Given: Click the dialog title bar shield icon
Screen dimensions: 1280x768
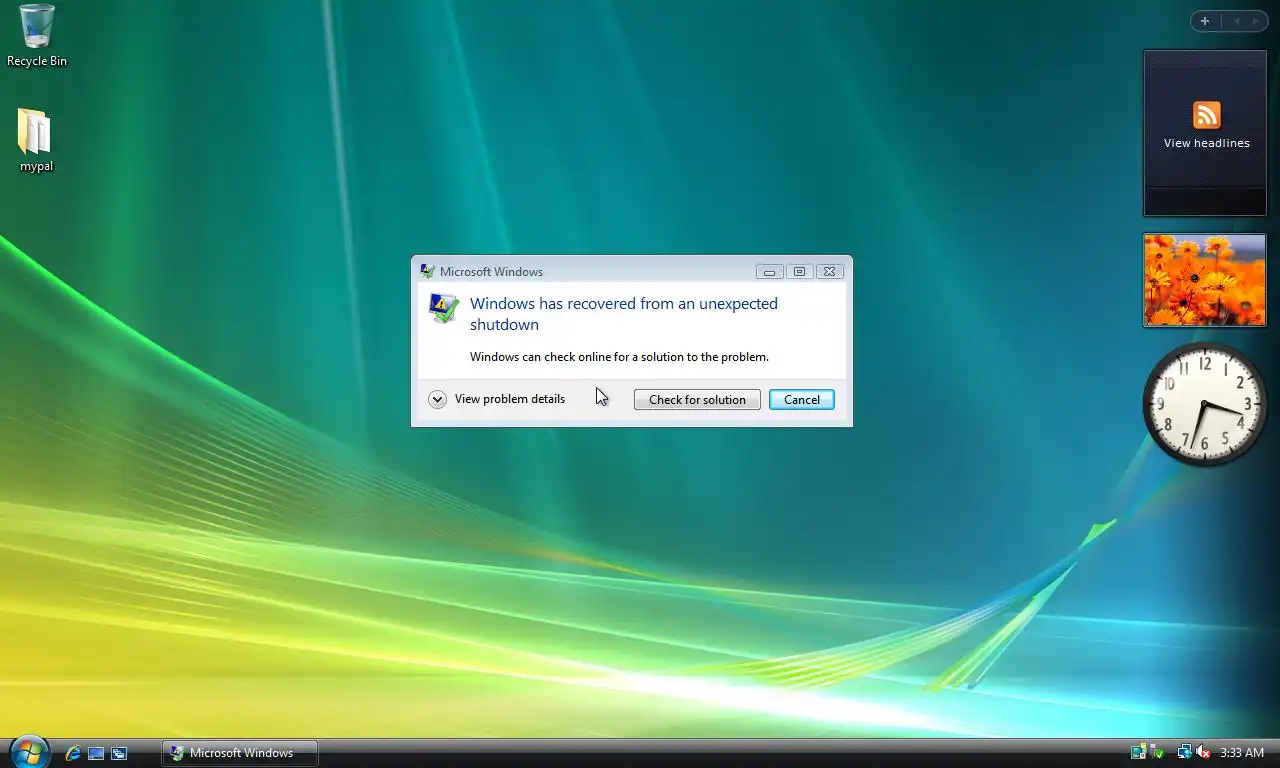Looking at the screenshot, I should tap(427, 271).
